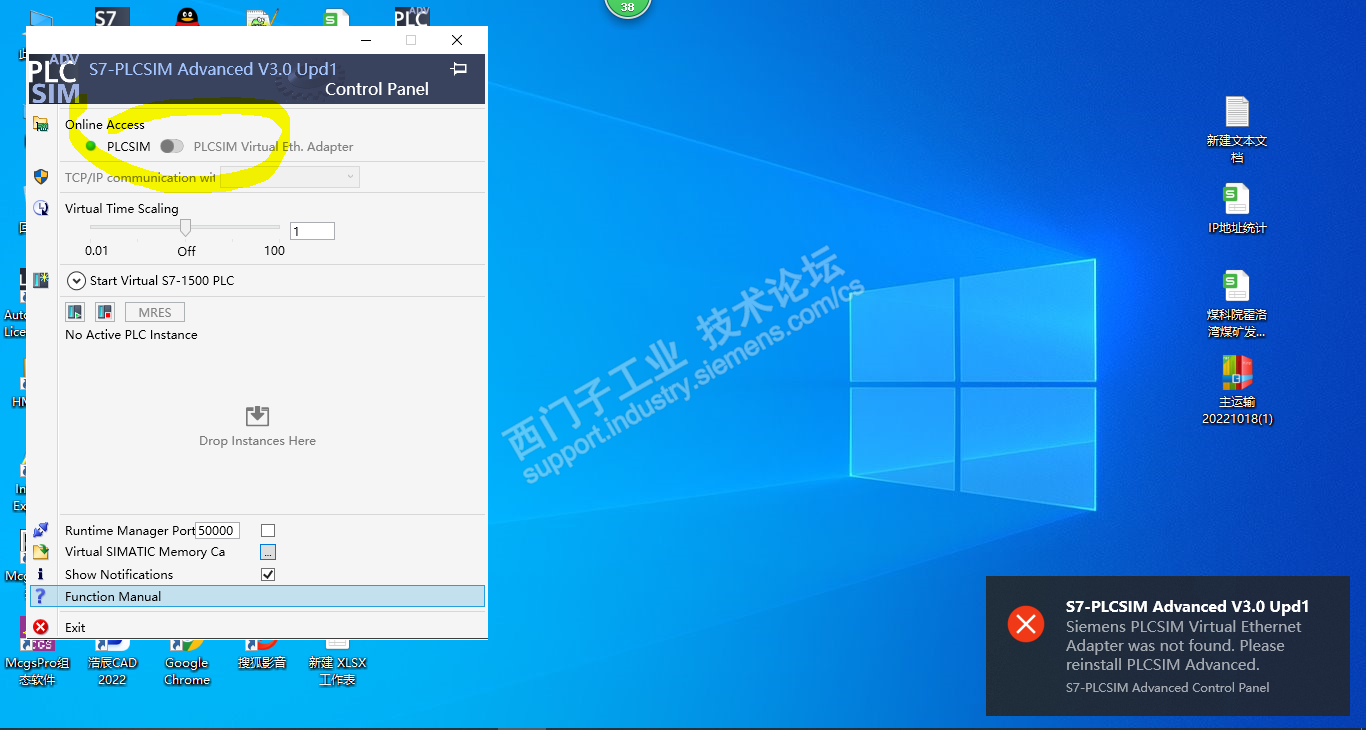Click the Virtual Time Scaling slider handle

point(185,228)
